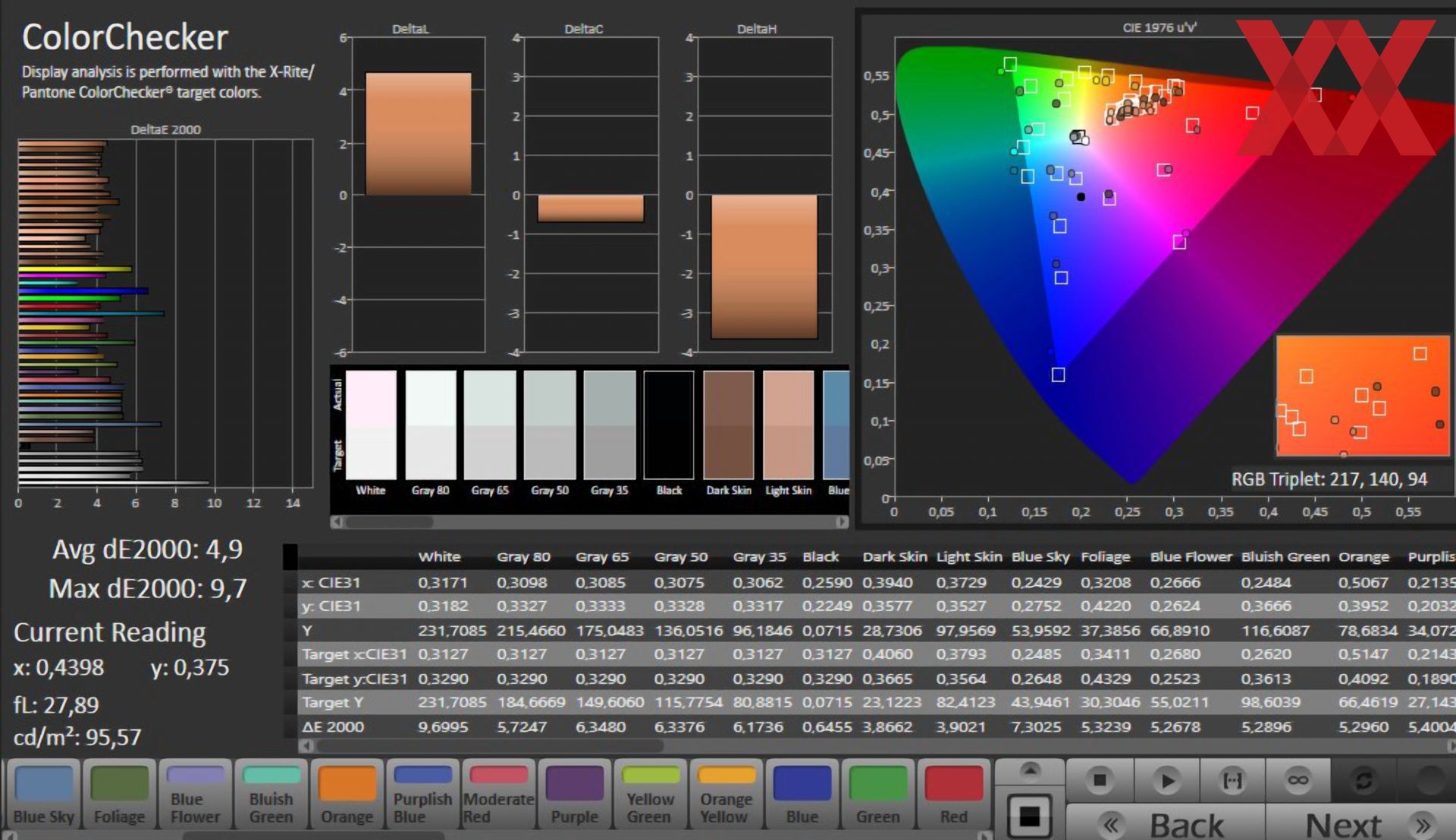Click data table scrollbar left arrow
The width and height of the screenshot is (1456, 840).
(x=306, y=745)
